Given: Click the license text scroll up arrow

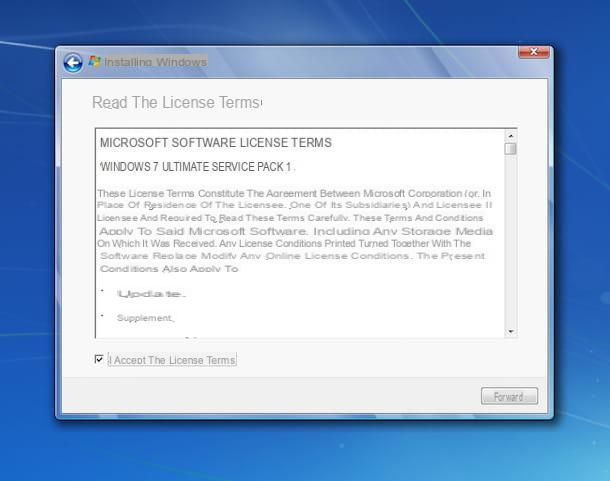Looking at the screenshot, I should point(511,136).
